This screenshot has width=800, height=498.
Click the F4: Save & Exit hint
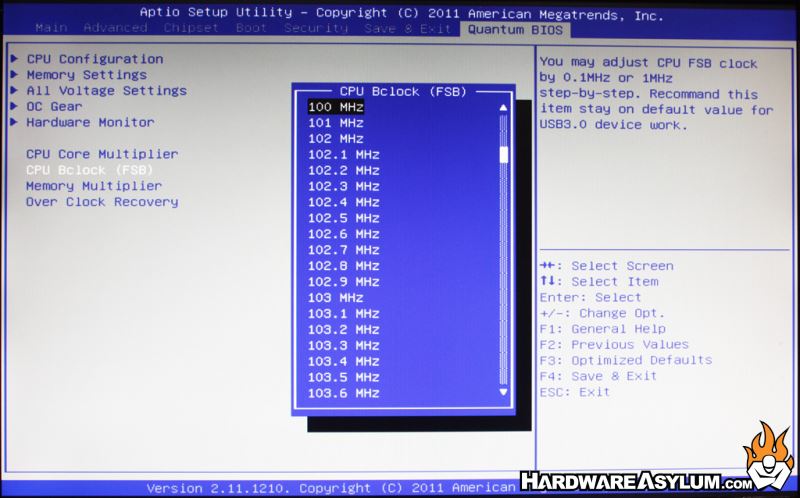(x=598, y=376)
